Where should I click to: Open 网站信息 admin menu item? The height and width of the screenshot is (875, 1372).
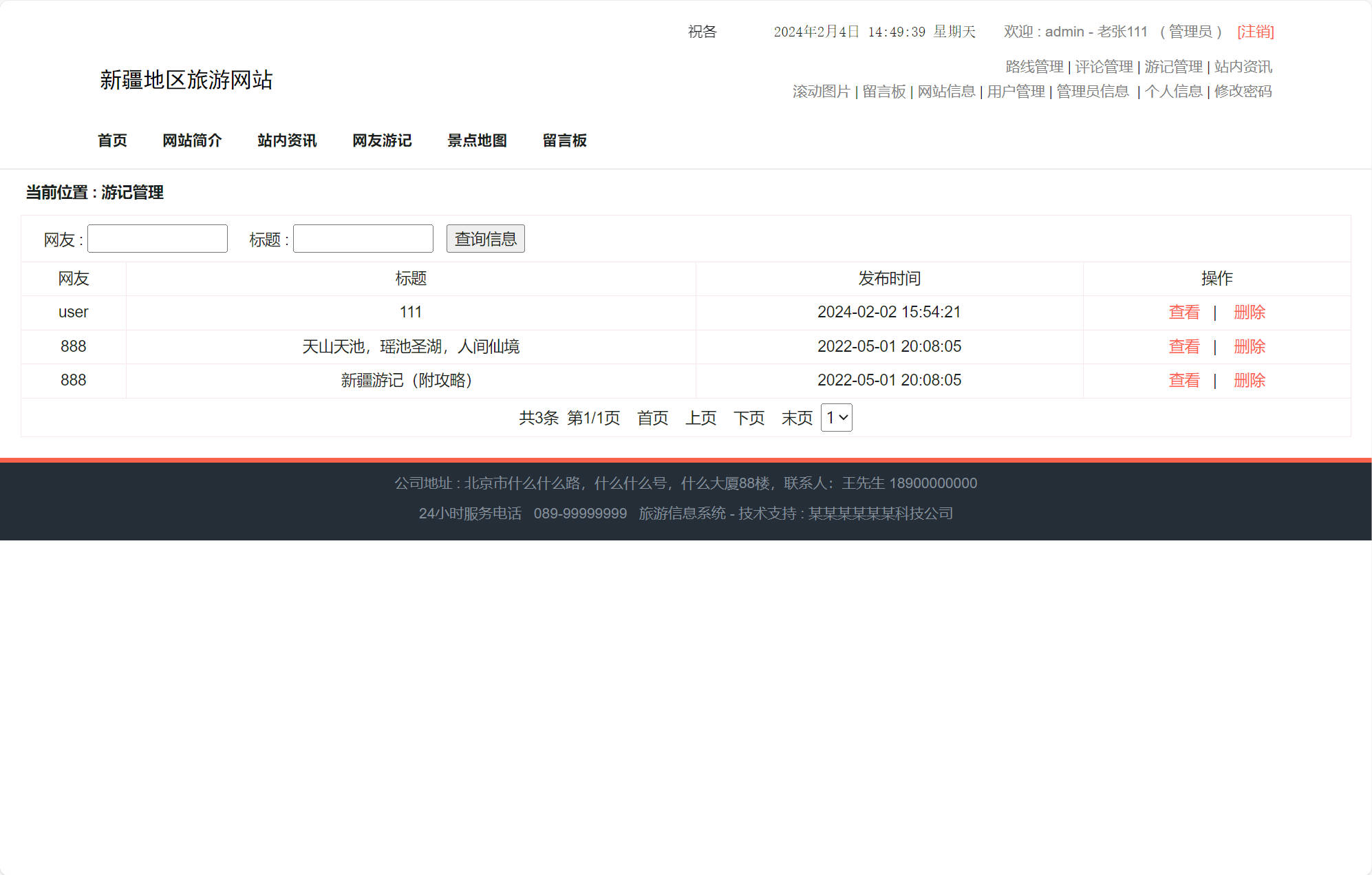(x=946, y=92)
